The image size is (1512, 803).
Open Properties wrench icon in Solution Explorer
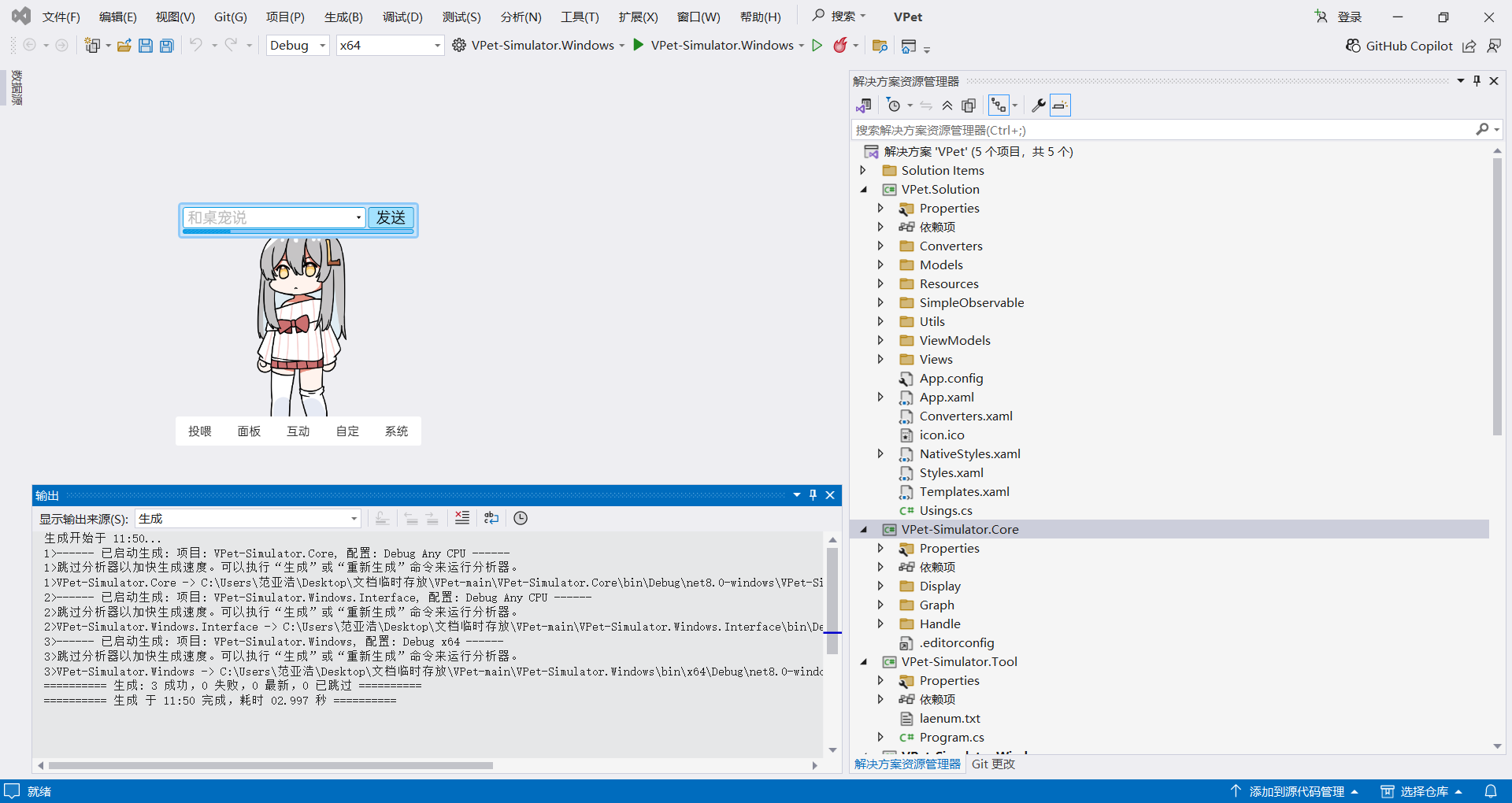pos(1039,105)
